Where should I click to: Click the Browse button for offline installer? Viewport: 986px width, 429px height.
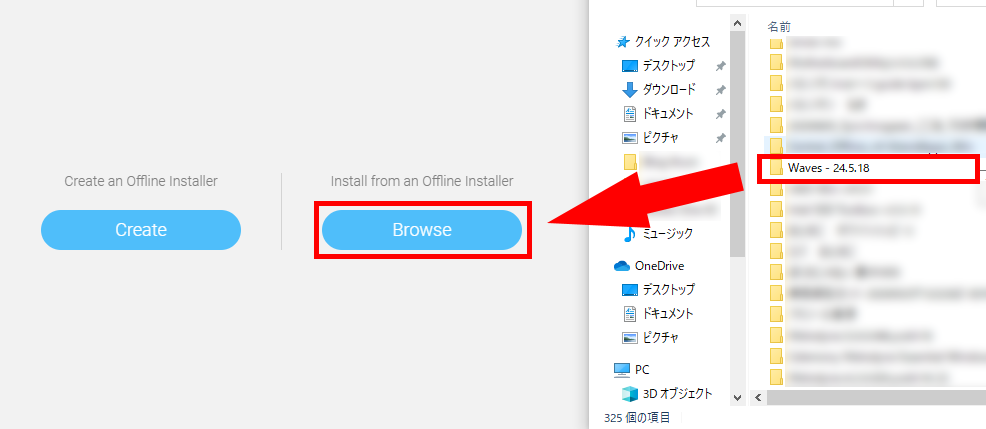click(421, 230)
